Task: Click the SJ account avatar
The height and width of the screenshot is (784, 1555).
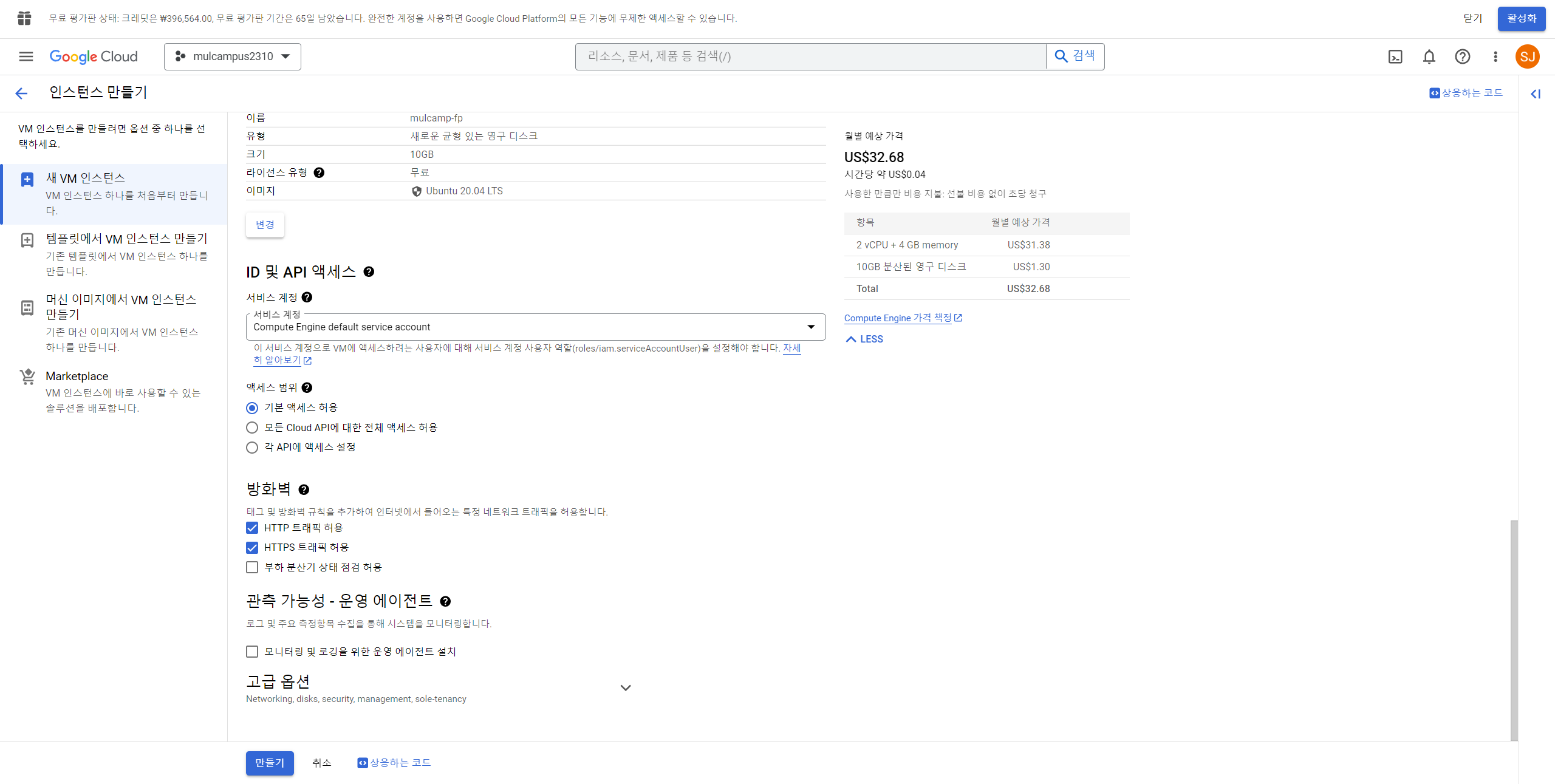Action: (x=1527, y=56)
